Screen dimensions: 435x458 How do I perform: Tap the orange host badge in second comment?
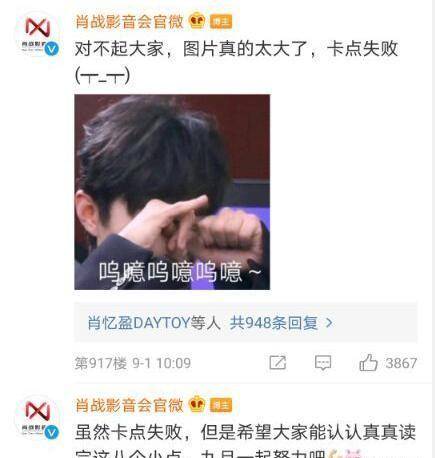221,405
